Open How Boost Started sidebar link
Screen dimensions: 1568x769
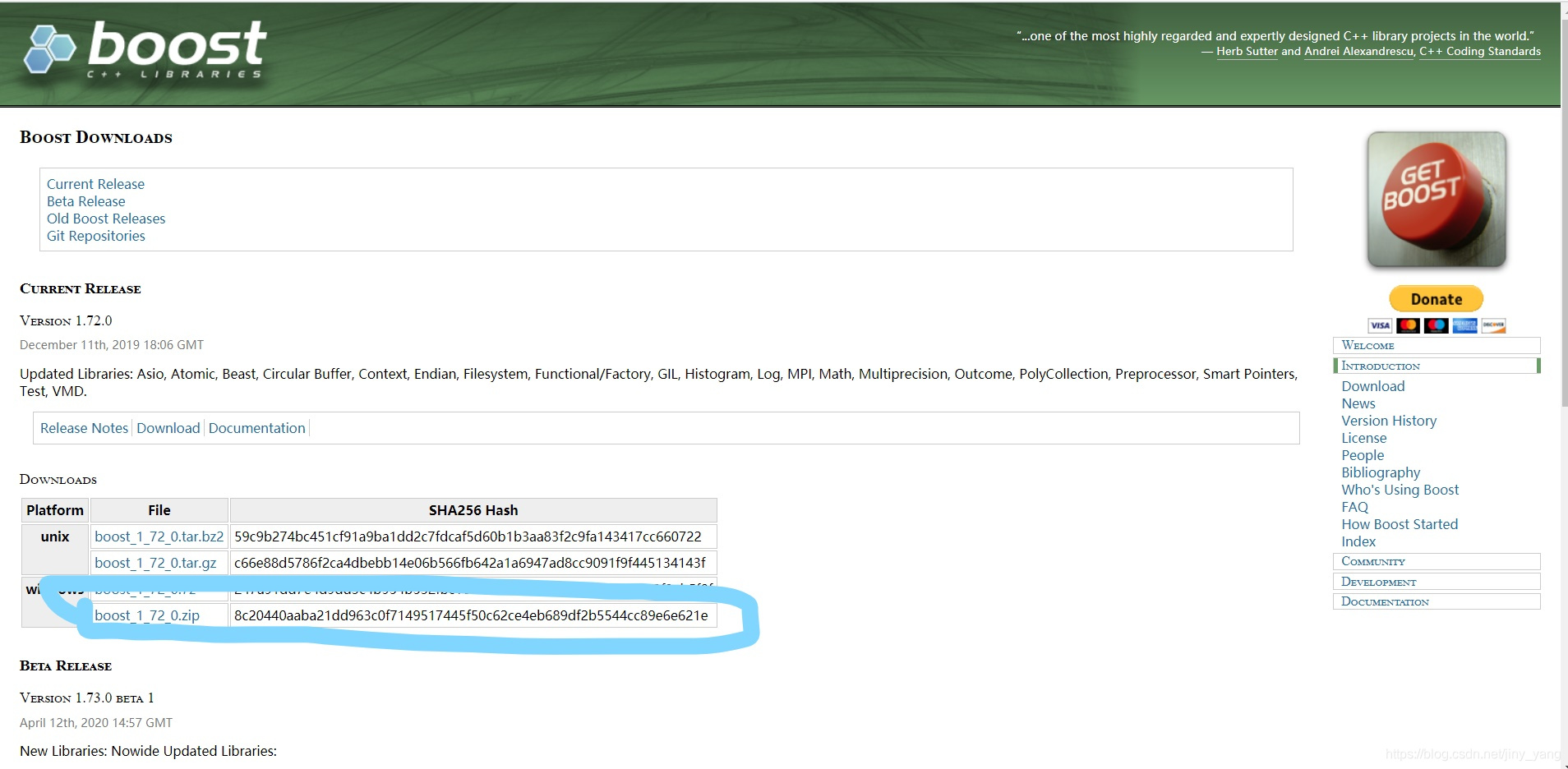tap(1400, 524)
